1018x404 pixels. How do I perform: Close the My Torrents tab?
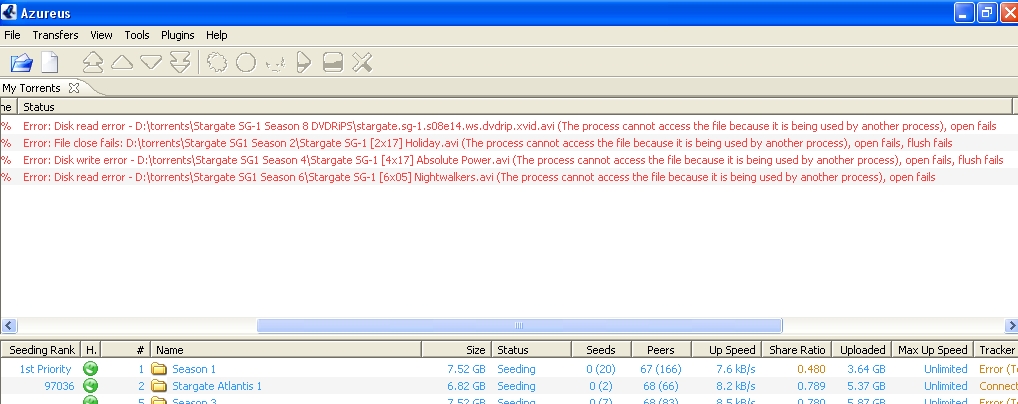click(74, 87)
